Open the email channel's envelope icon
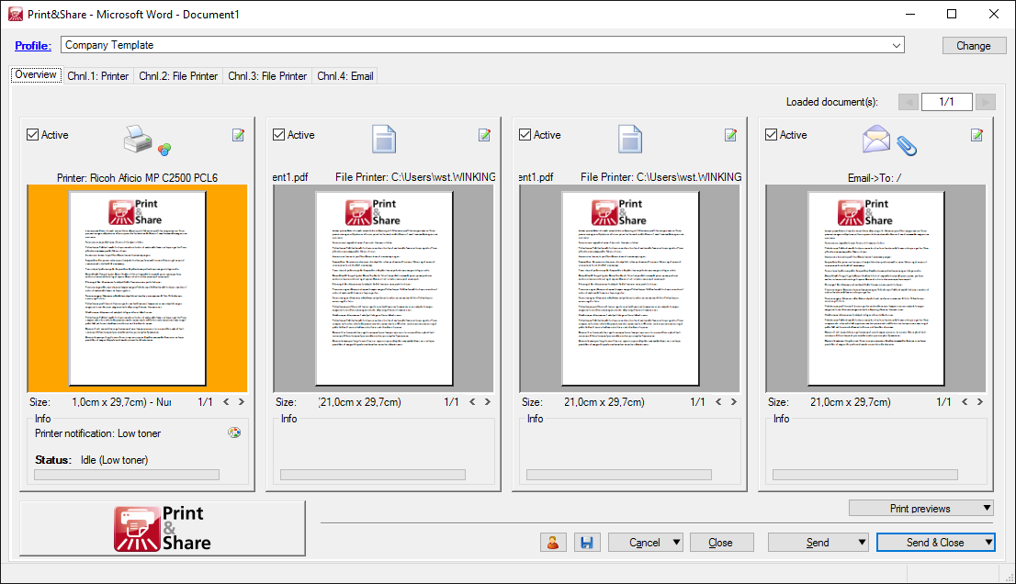The width and height of the screenshot is (1016, 584). (x=876, y=140)
